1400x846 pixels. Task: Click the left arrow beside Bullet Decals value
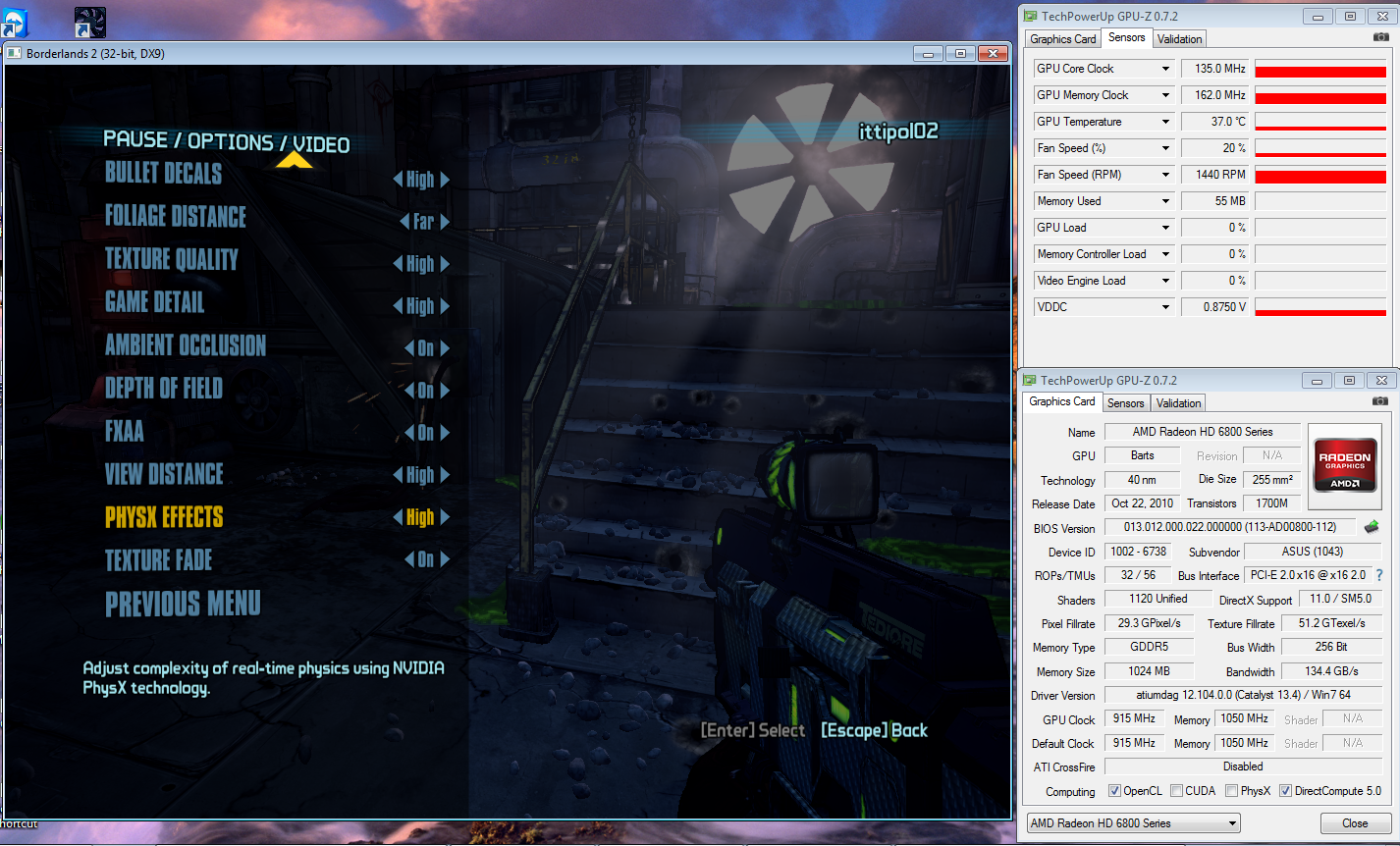(x=398, y=180)
